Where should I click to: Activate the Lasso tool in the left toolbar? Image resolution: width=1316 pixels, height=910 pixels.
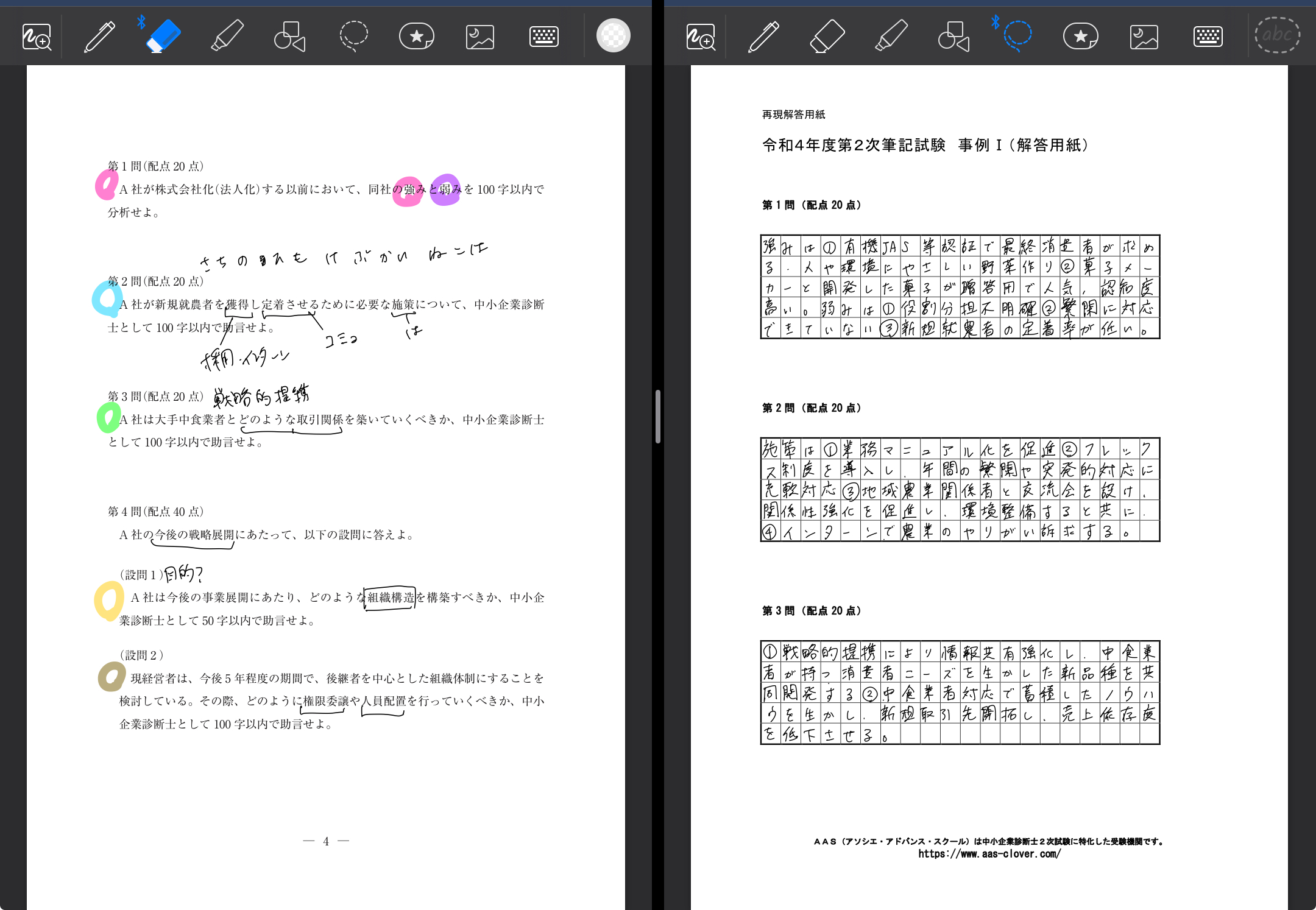[x=353, y=36]
